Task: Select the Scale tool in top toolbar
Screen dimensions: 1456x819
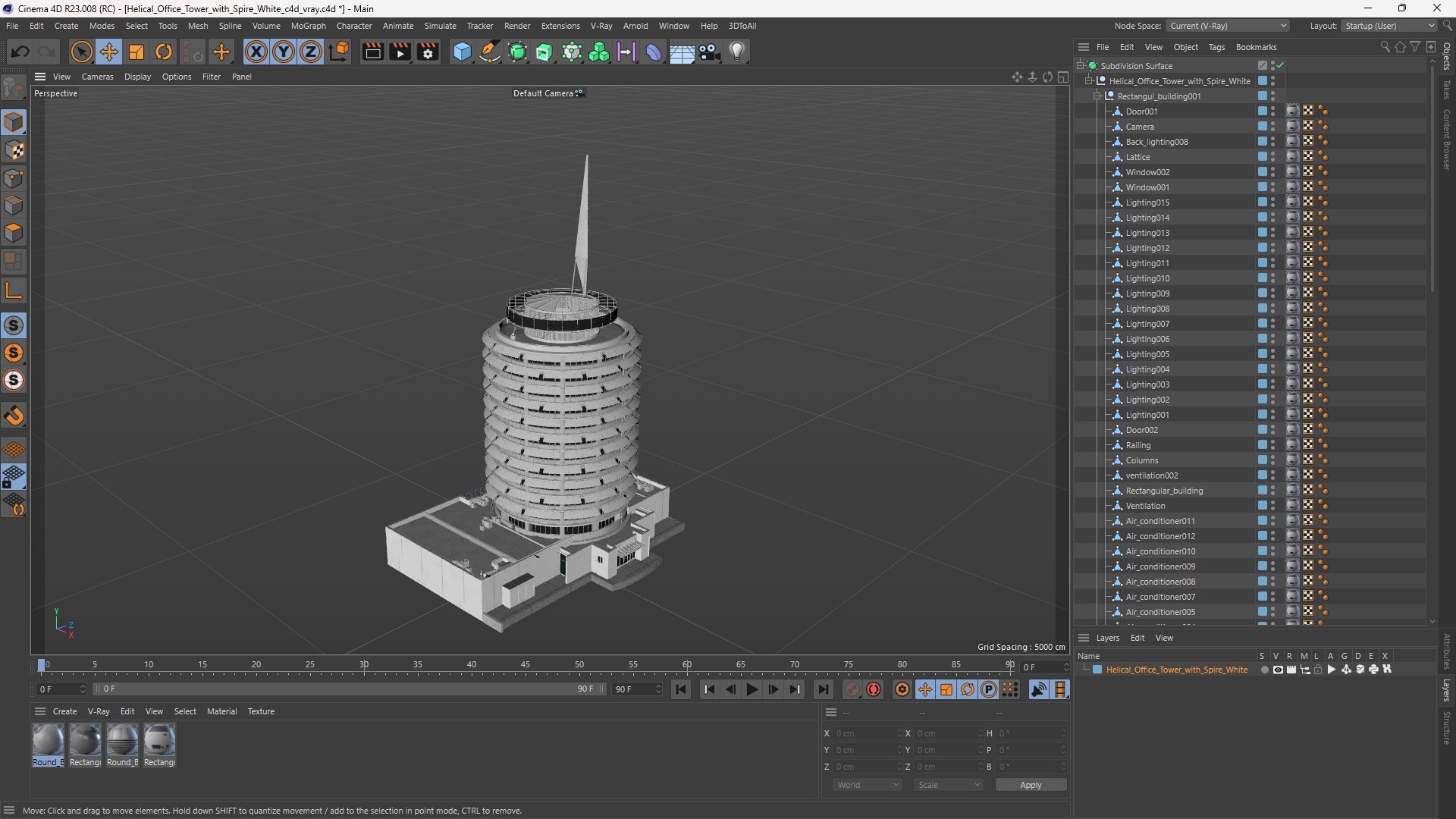Action: (136, 52)
